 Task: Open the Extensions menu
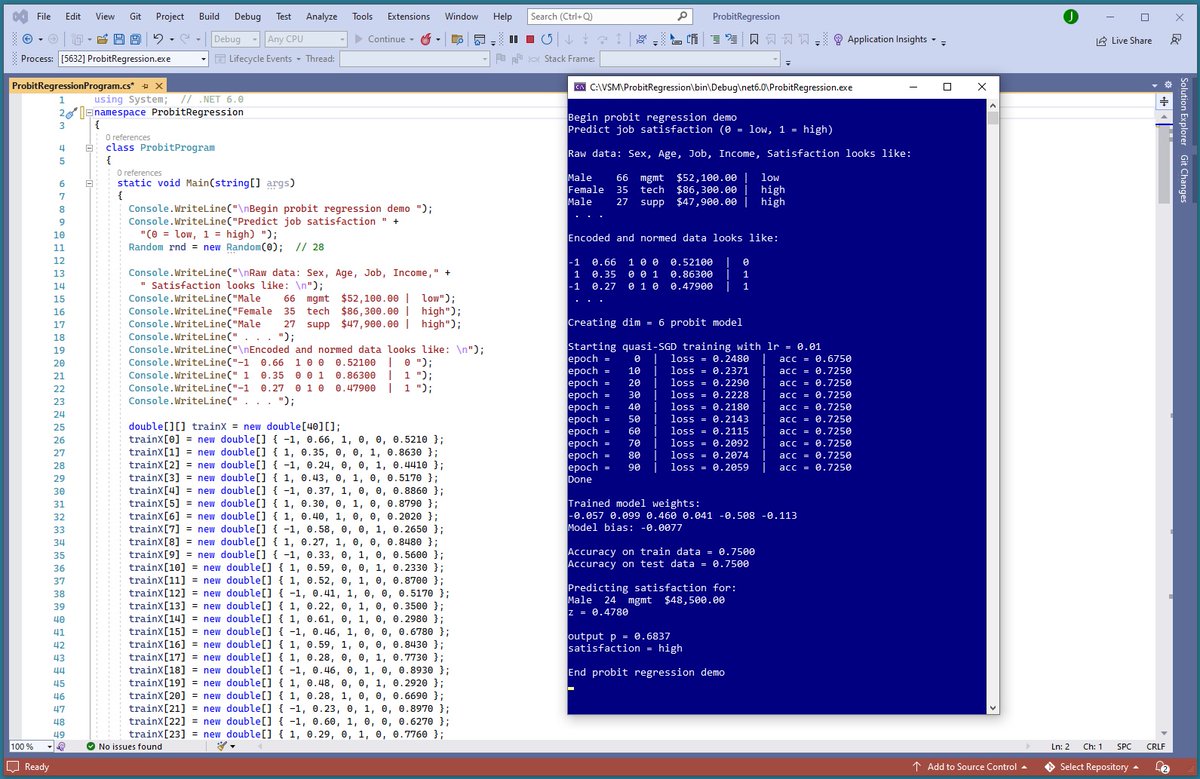(408, 16)
